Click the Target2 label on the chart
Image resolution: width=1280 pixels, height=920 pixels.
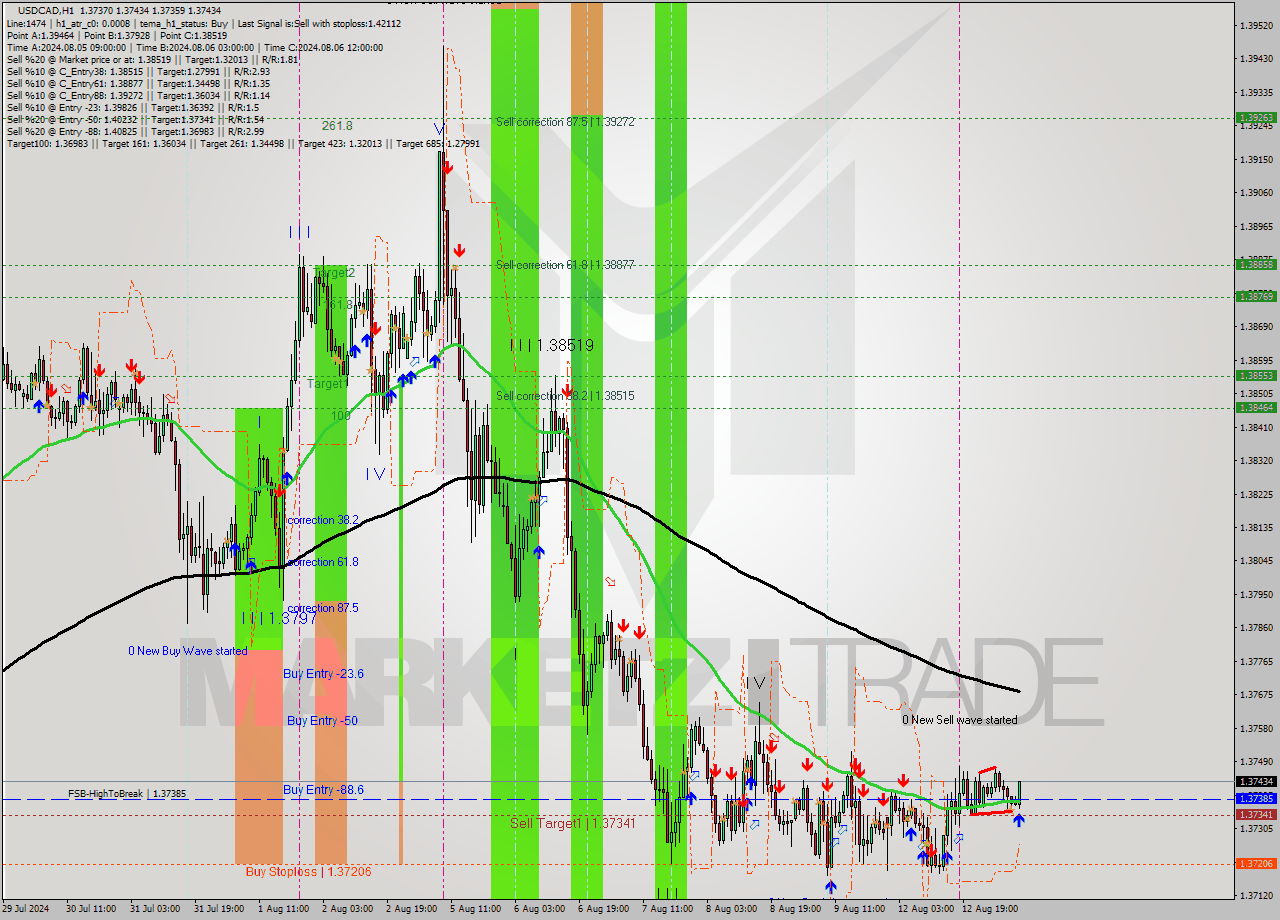(335, 272)
